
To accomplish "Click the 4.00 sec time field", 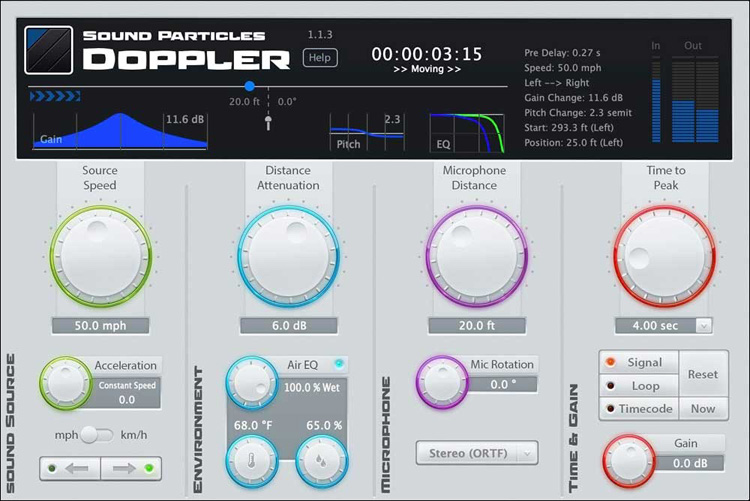I will tap(655, 326).
